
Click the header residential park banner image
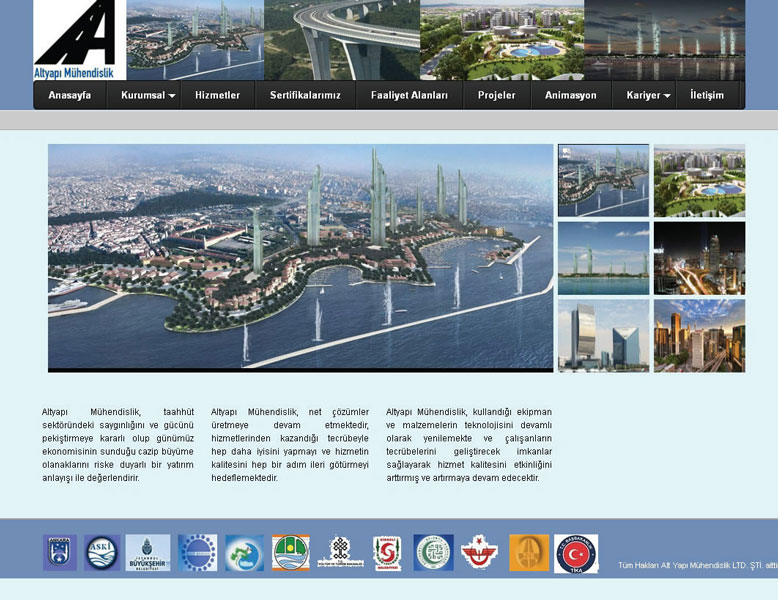coord(502,40)
